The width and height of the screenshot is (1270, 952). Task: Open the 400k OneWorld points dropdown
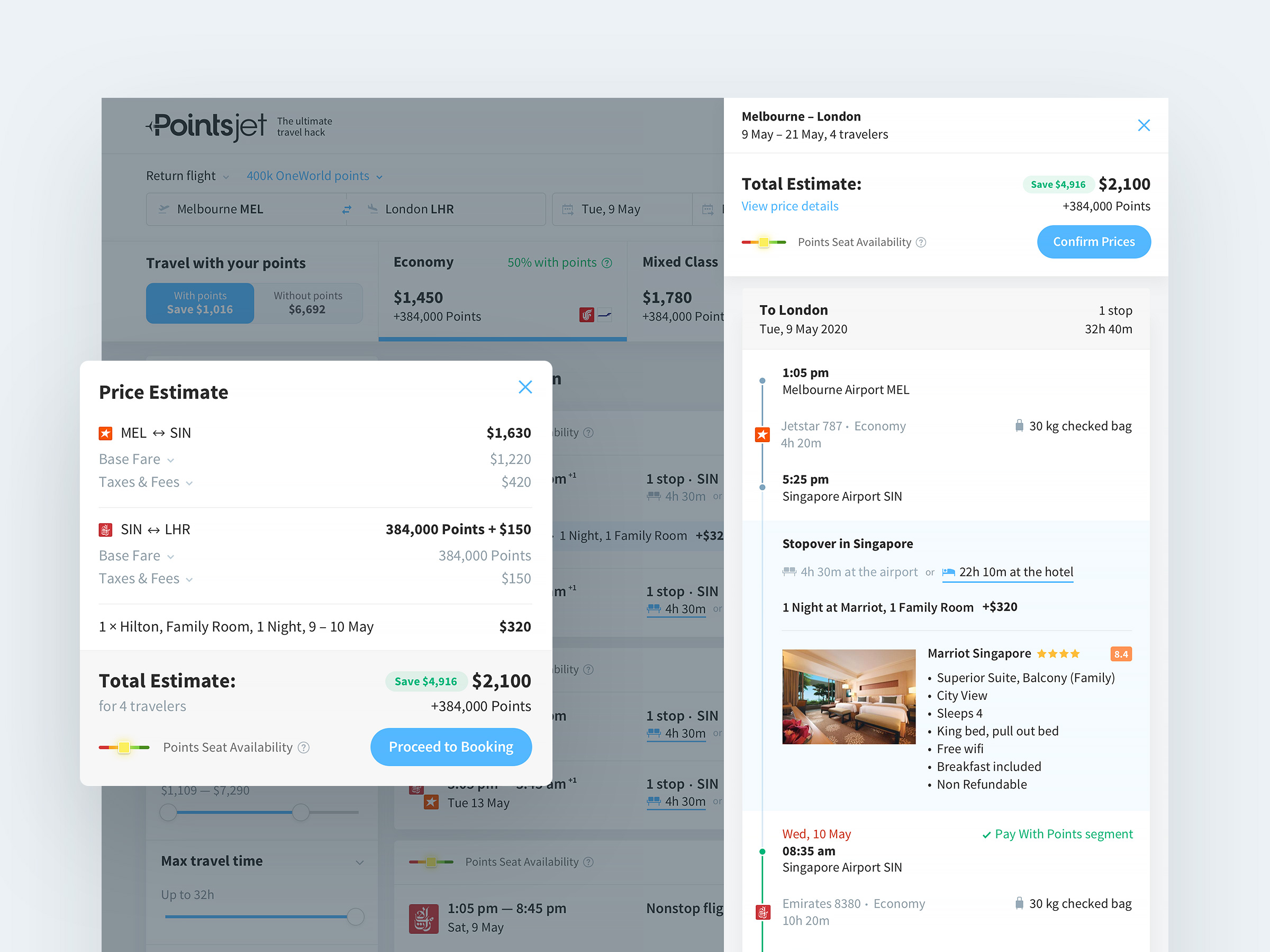[315, 176]
